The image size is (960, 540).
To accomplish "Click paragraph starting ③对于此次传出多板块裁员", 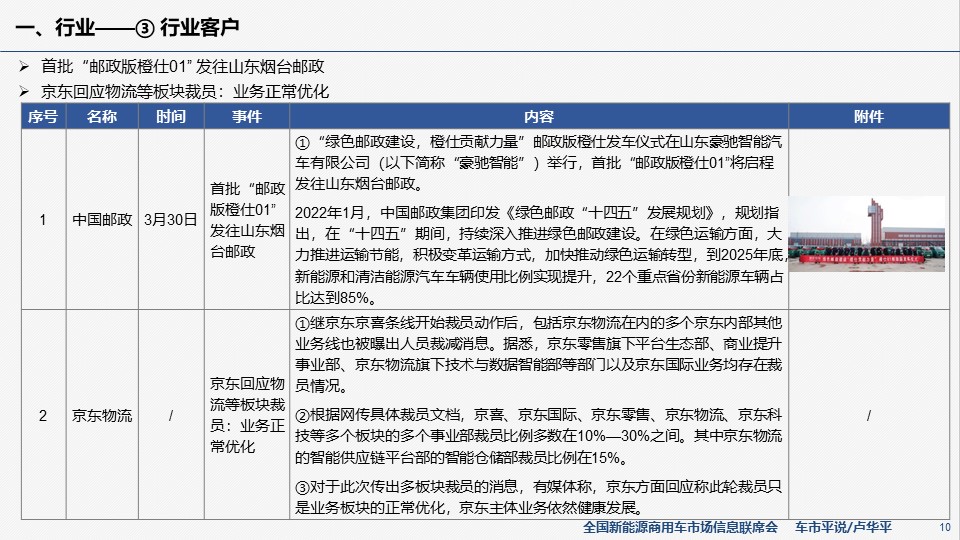I will pyautogui.click(x=539, y=497).
